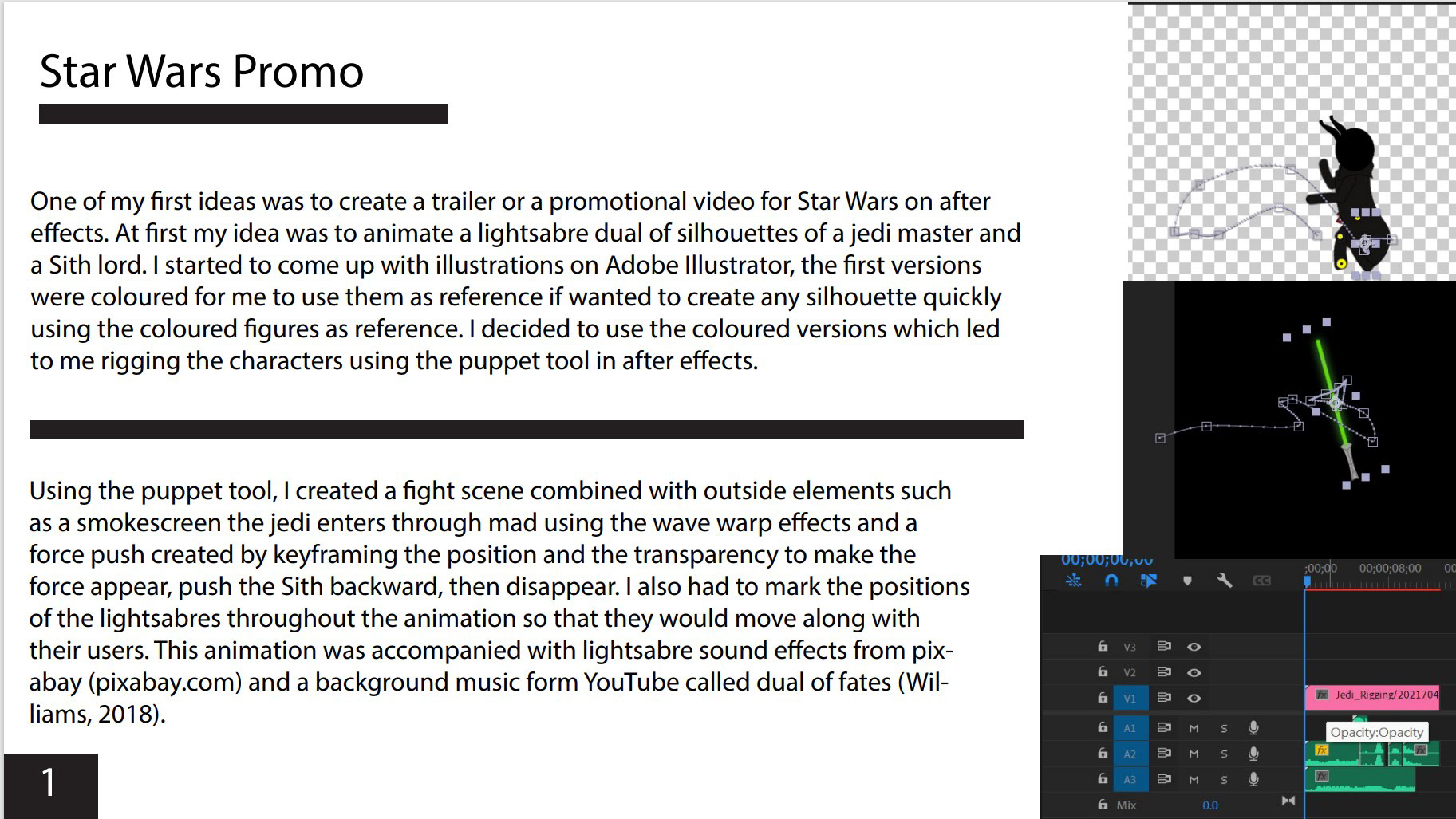Select the V2 track target header
The height and width of the screenshot is (819, 1456).
pyautogui.click(x=1130, y=672)
